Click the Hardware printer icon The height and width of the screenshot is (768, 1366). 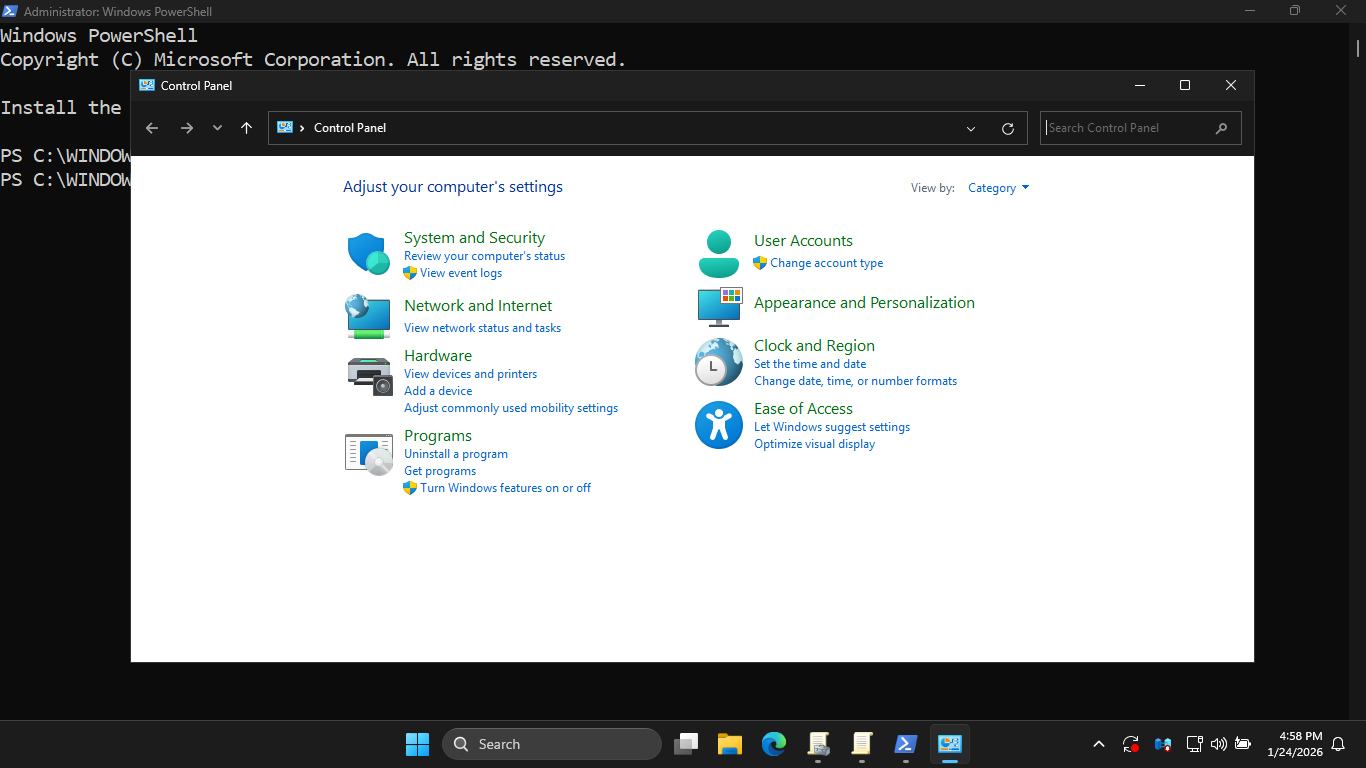pyautogui.click(x=368, y=375)
